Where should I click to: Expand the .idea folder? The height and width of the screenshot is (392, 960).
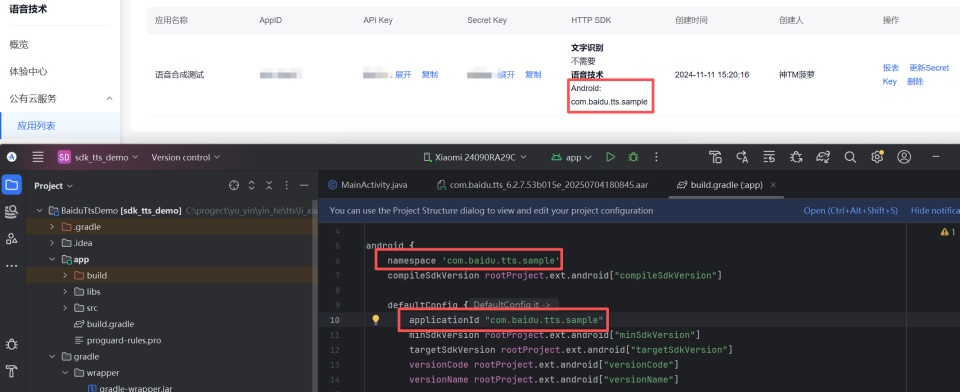[x=52, y=243]
